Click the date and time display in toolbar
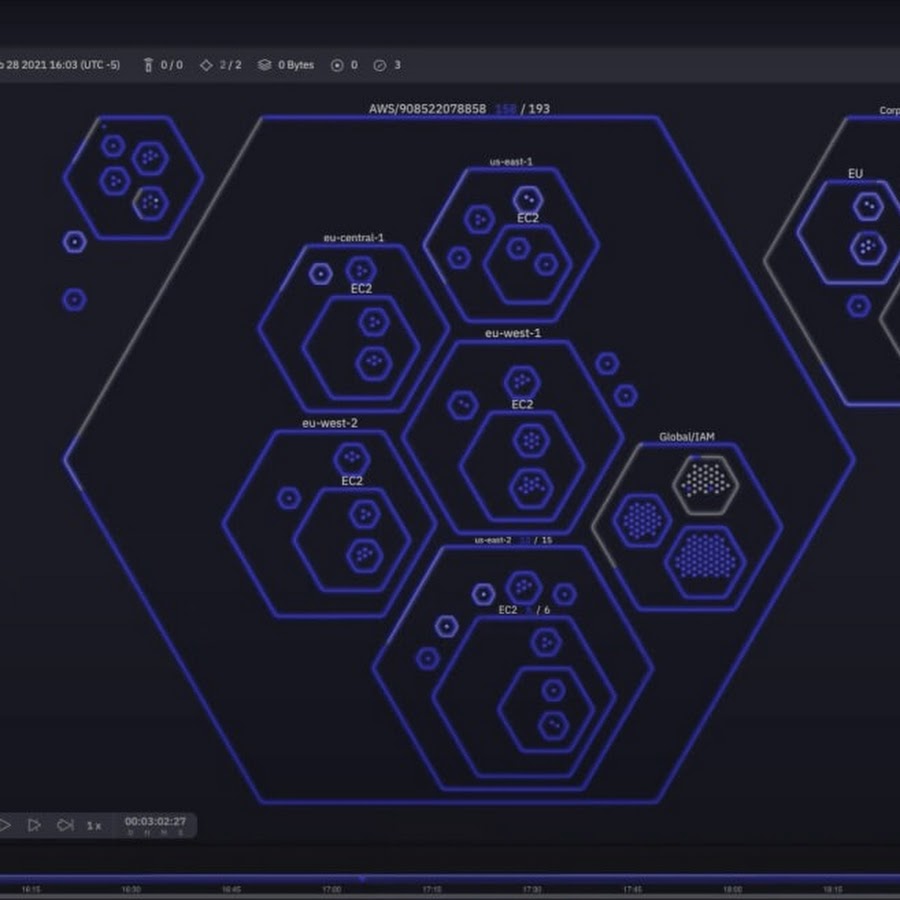The width and height of the screenshot is (900, 900). (60, 65)
